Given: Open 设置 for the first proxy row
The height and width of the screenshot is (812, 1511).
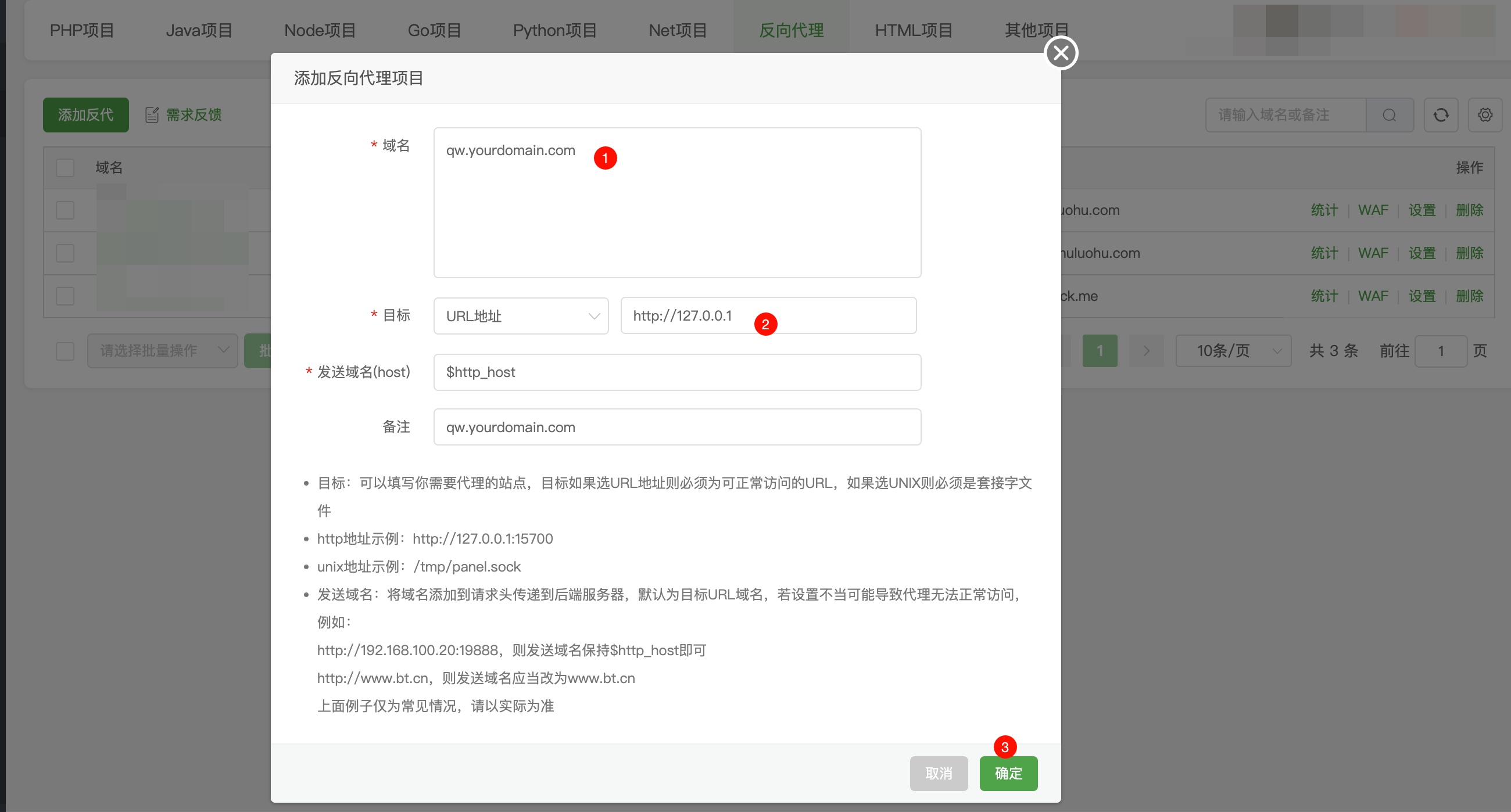Looking at the screenshot, I should click(x=1422, y=210).
